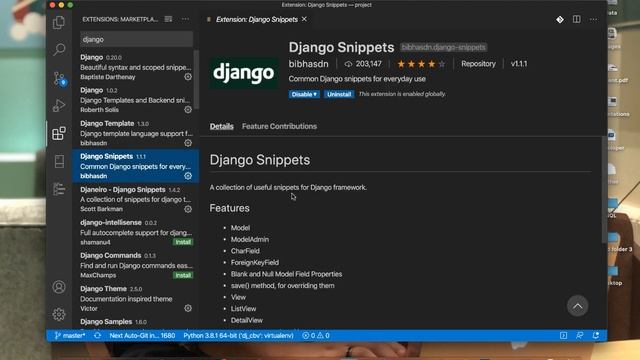Image resolution: width=640 pixels, height=360 pixels.
Task: Click the extension details vertical scrollbar
Action: pos(604,190)
